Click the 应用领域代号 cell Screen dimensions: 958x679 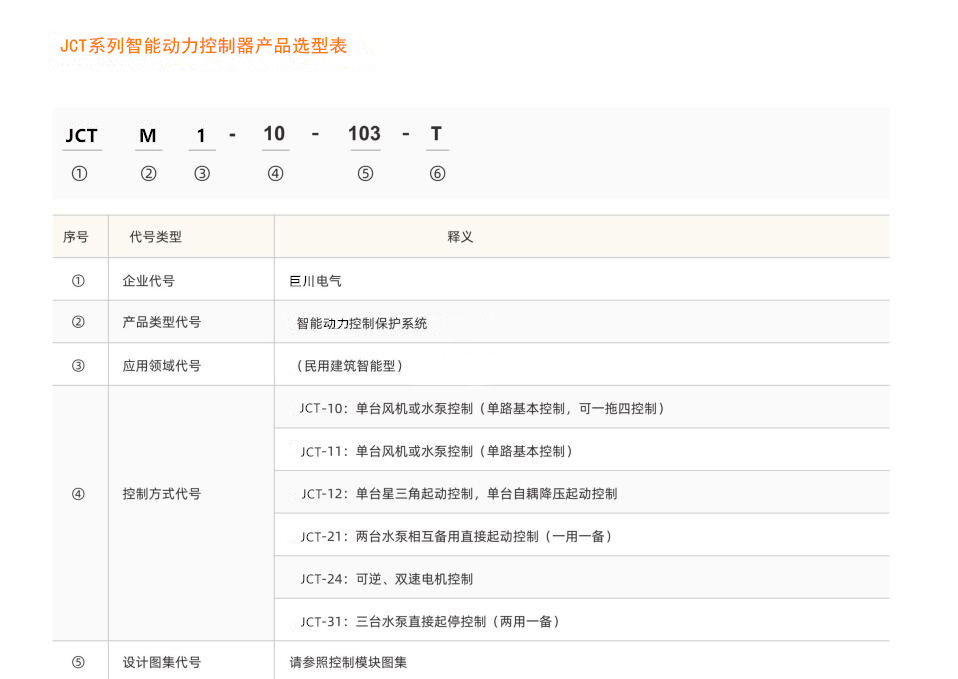tap(161, 366)
